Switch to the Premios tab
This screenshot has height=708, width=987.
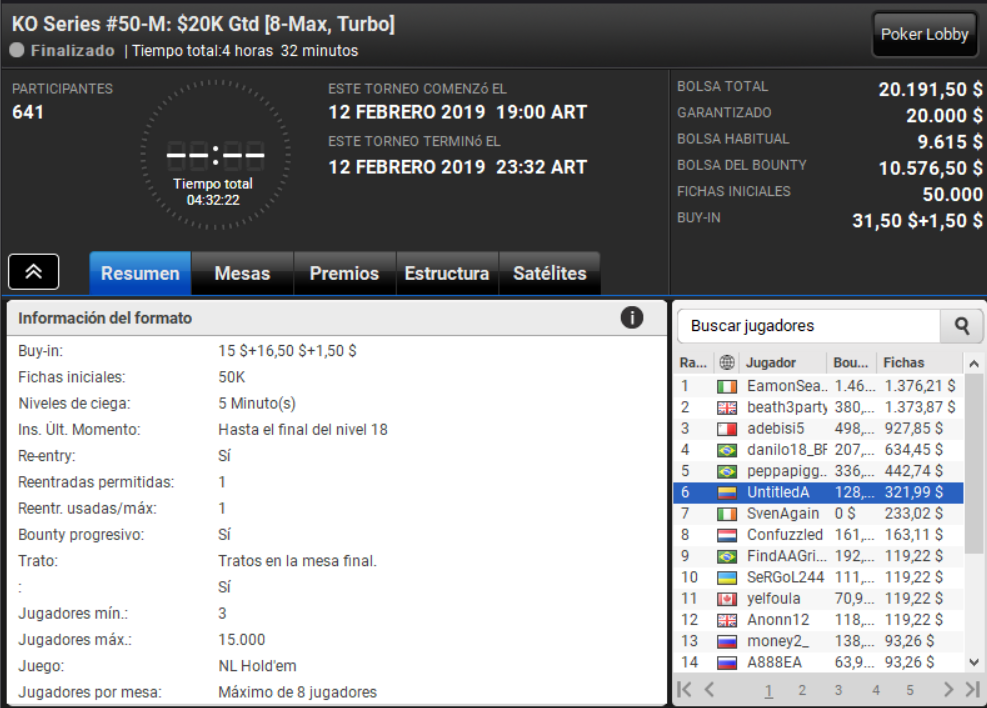tap(344, 273)
